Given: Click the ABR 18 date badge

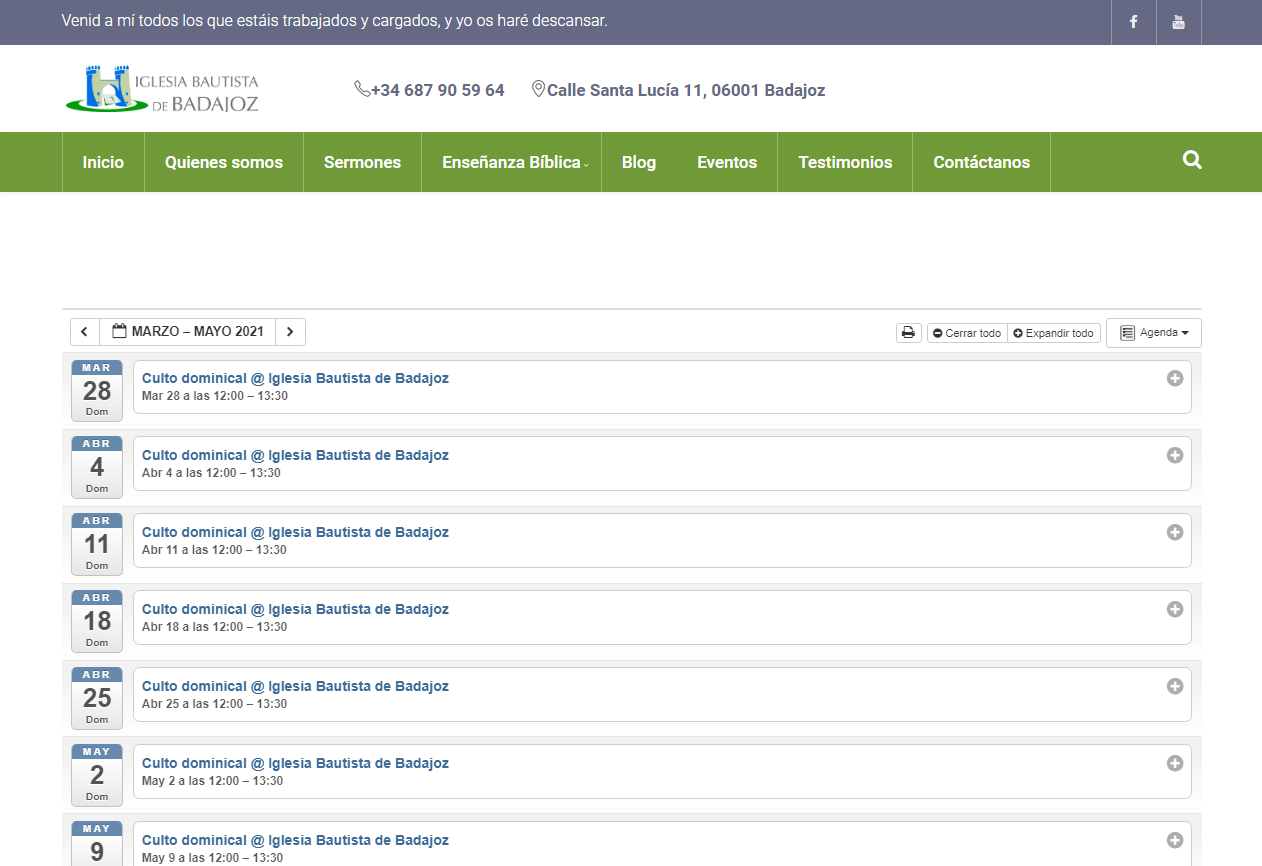Looking at the screenshot, I should (x=97, y=621).
